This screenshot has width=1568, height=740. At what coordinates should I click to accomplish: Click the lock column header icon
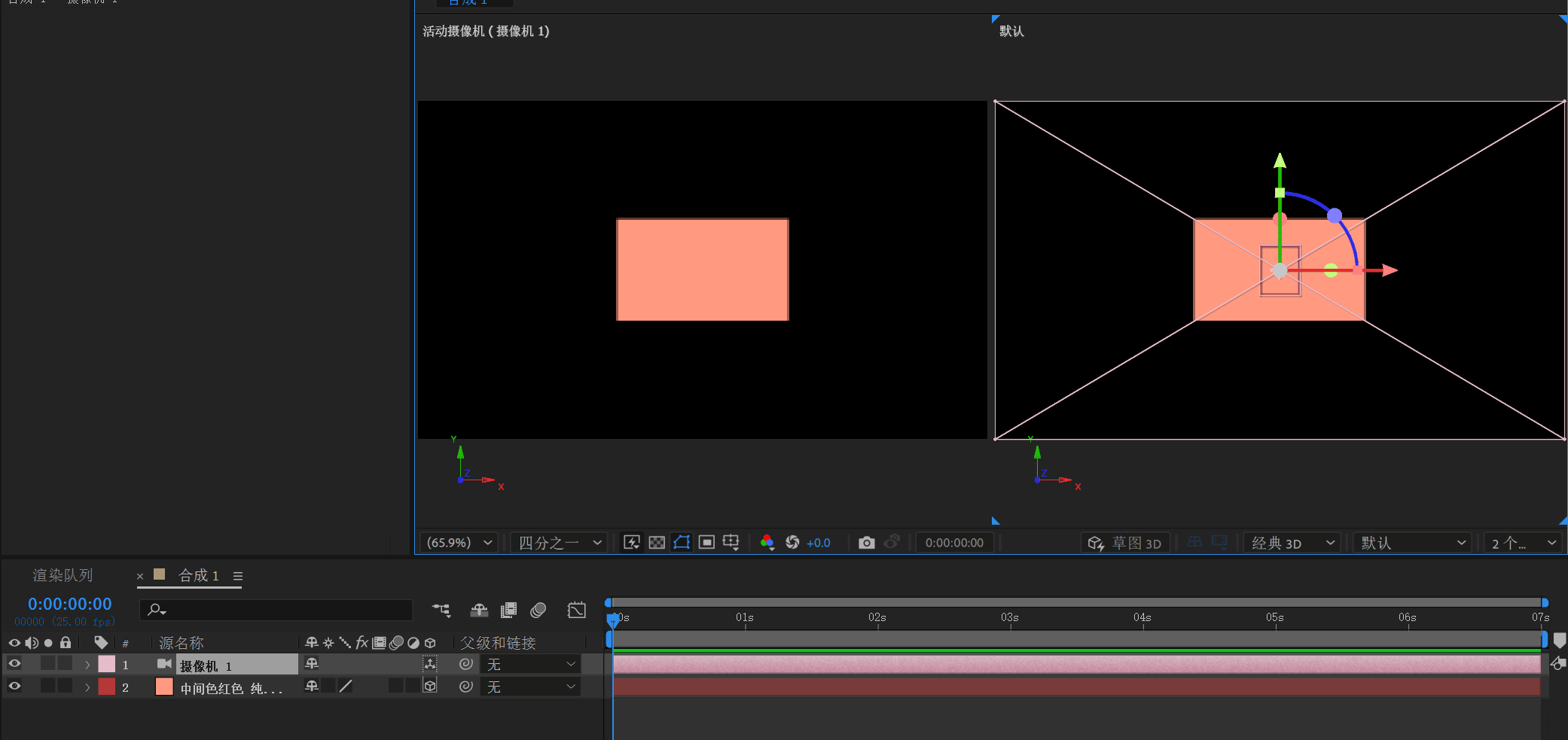(66, 643)
